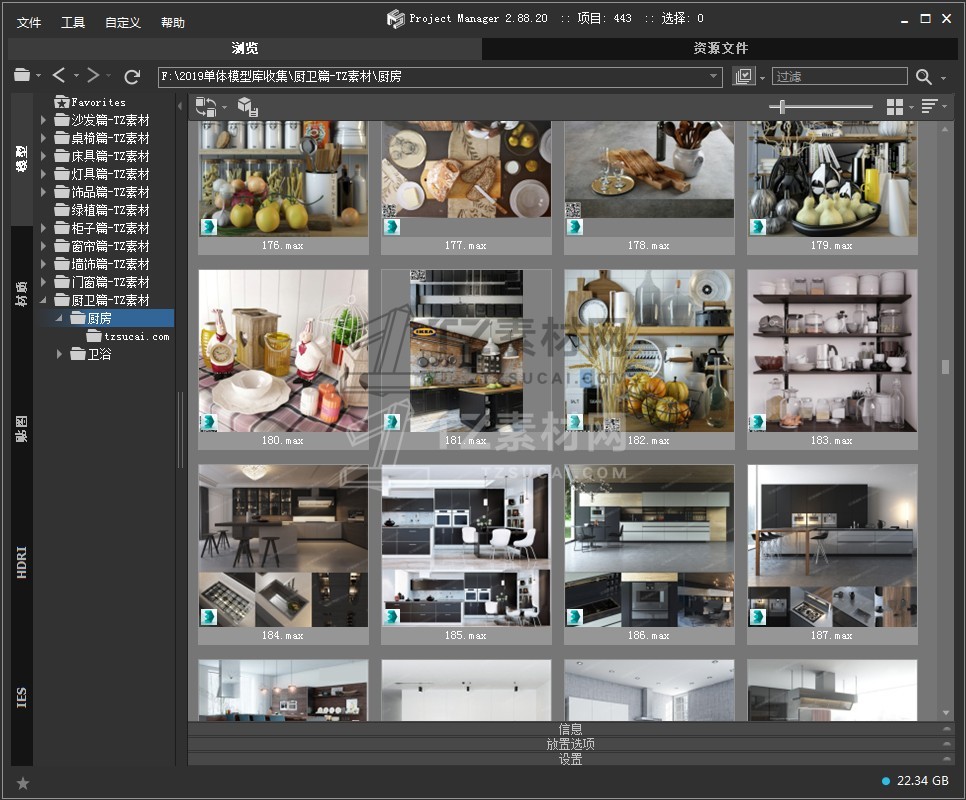This screenshot has height=800, width=966.
Task: Adjust the thumbnail size slider
Action: pos(782,107)
